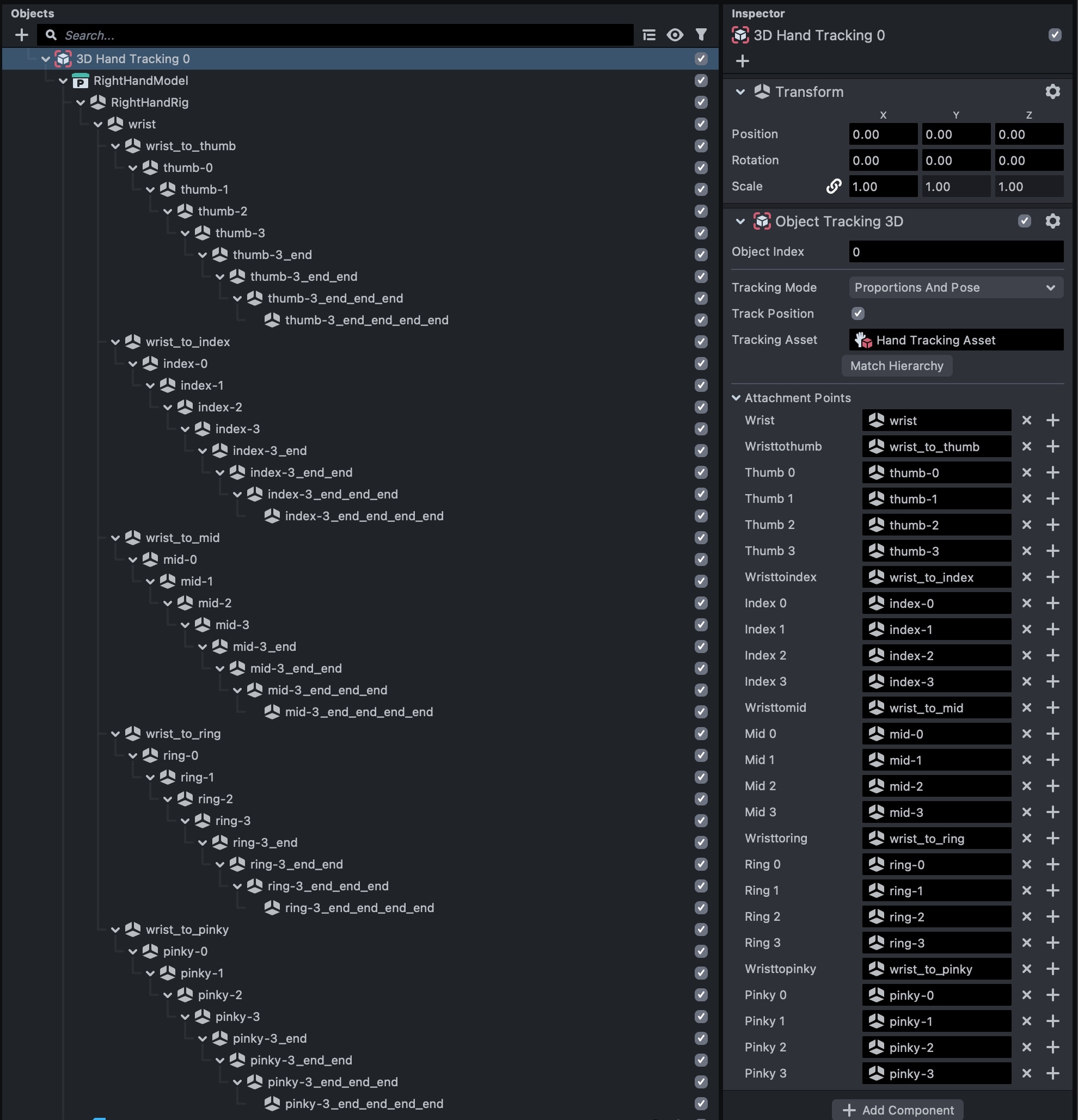
Task: Open the Transform component settings gear
Action: [x=1052, y=92]
